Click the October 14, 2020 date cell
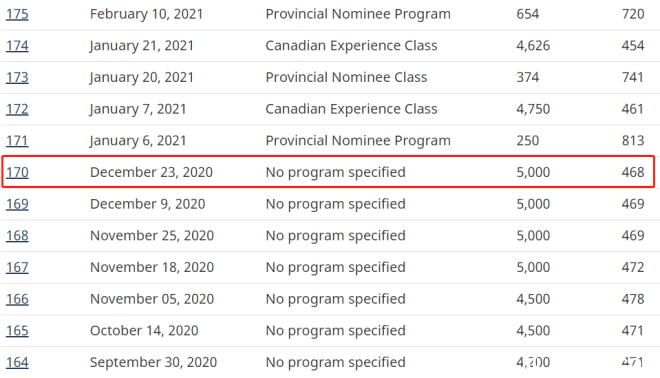 click(144, 330)
